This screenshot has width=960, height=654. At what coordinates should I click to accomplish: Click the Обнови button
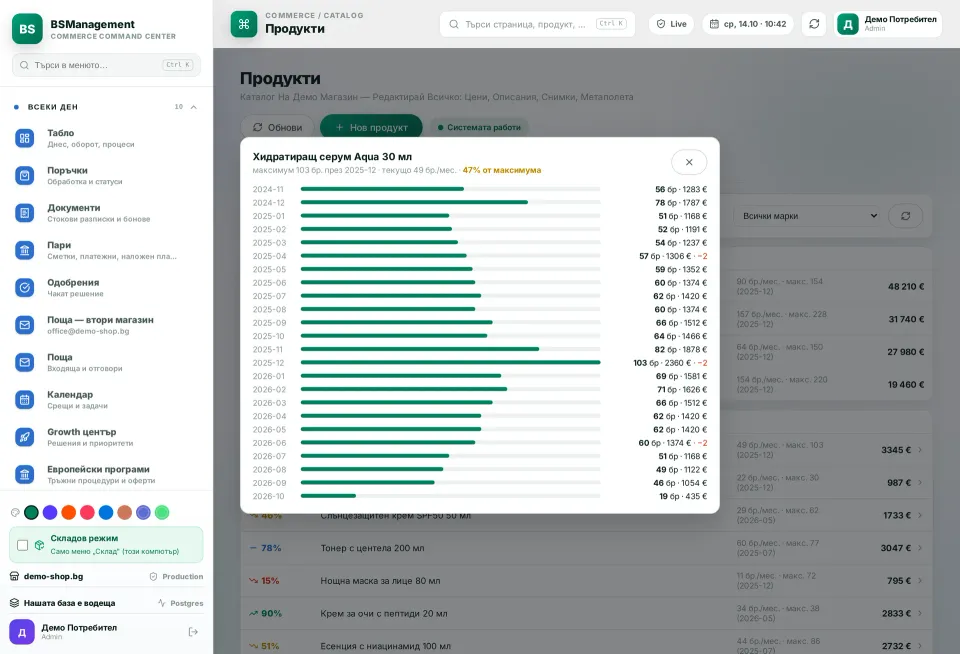pyautogui.click(x=277, y=127)
